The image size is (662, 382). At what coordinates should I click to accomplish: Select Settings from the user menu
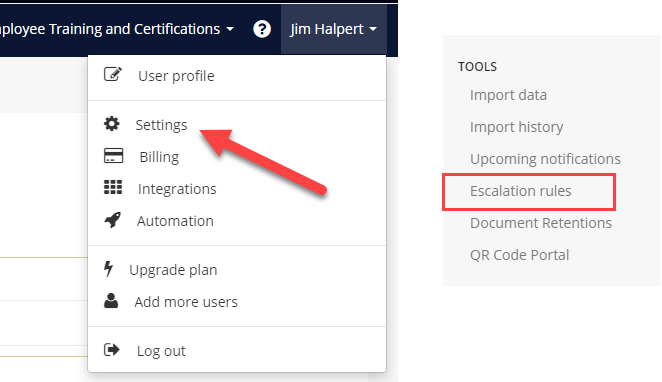coord(161,125)
